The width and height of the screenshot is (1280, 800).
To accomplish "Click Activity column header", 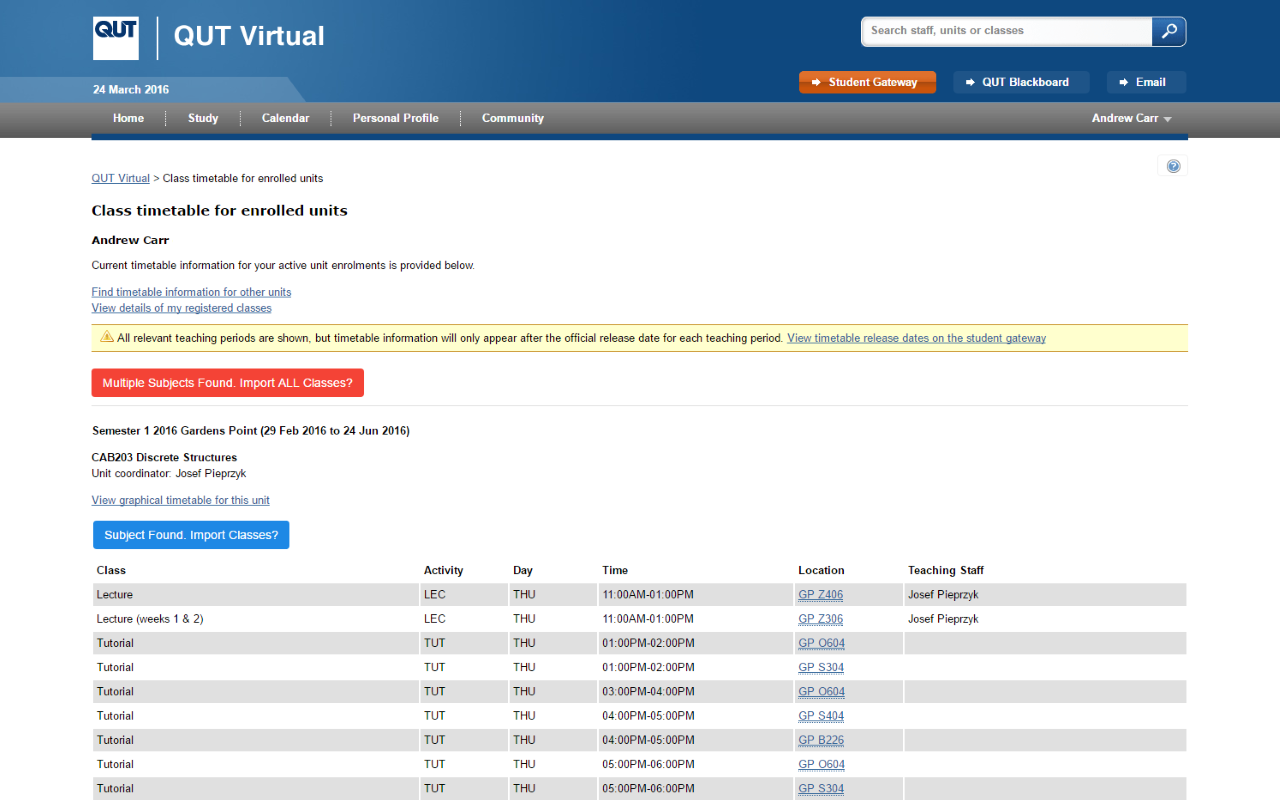I will click(x=443, y=570).
